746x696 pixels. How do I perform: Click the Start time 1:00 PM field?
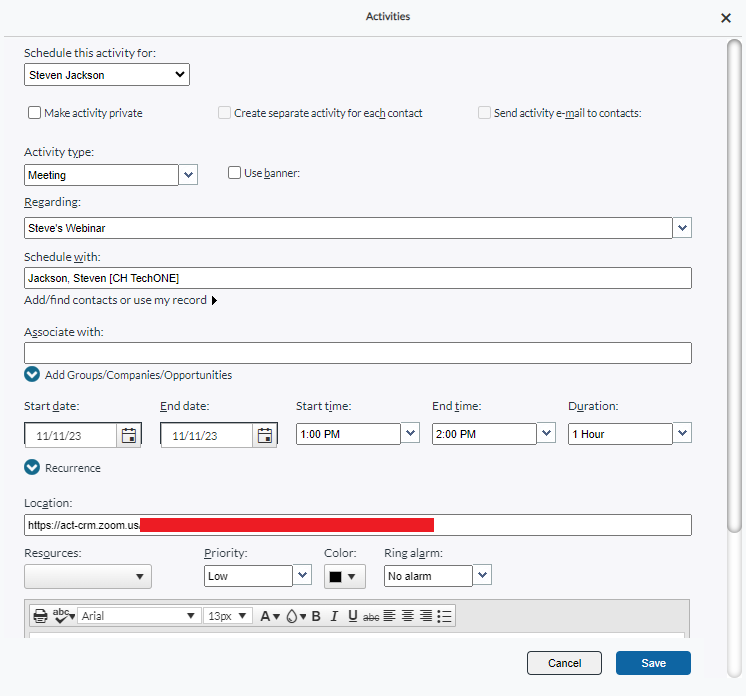(348, 434)
